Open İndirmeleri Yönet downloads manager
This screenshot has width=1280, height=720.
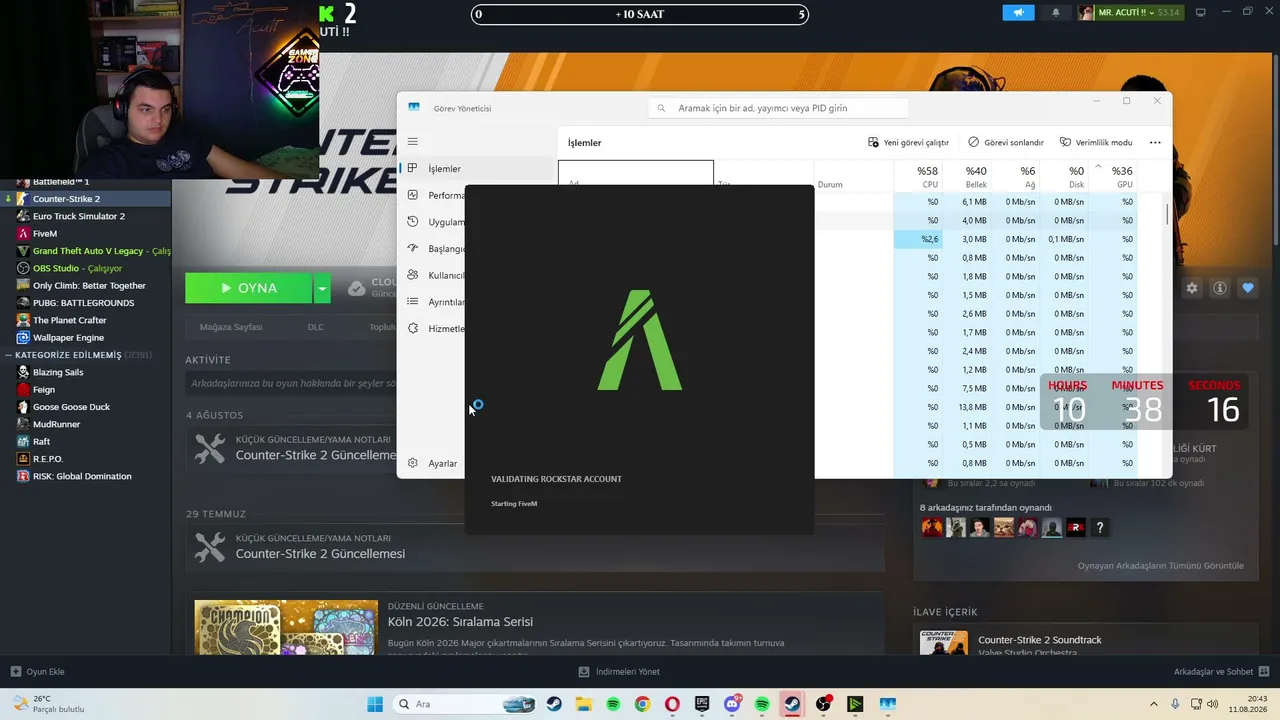coord(619,672)
